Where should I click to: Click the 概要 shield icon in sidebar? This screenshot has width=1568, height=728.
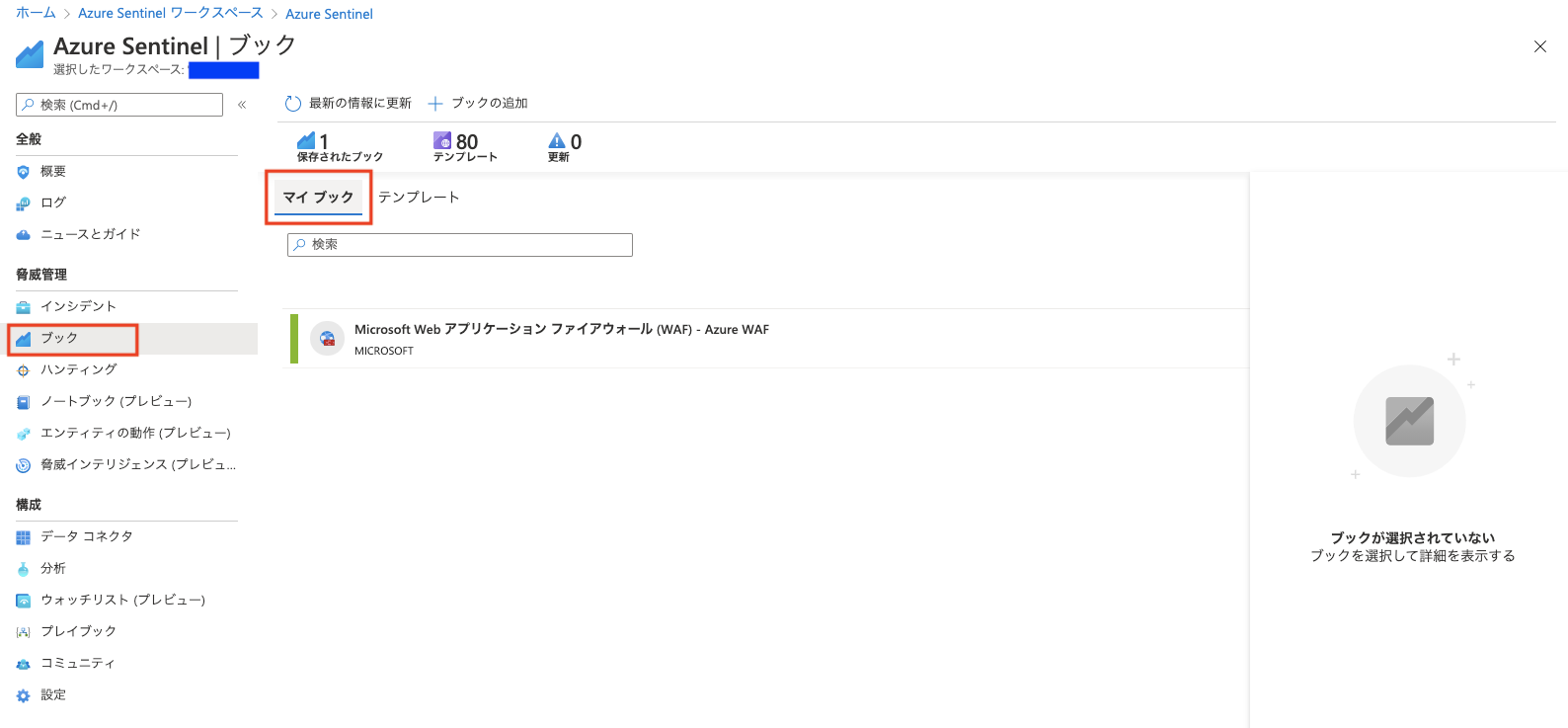[x=24, y=172]
